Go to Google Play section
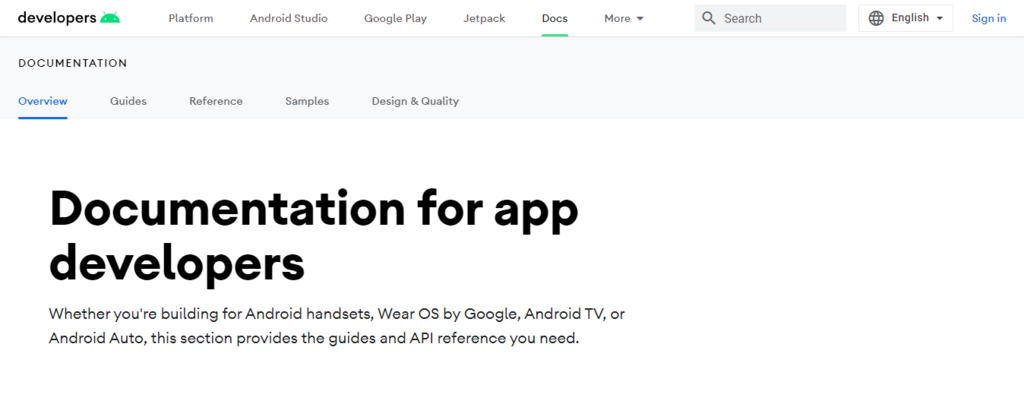The width and height of the screenshot is (1024, 407). (x=396, y=18)
